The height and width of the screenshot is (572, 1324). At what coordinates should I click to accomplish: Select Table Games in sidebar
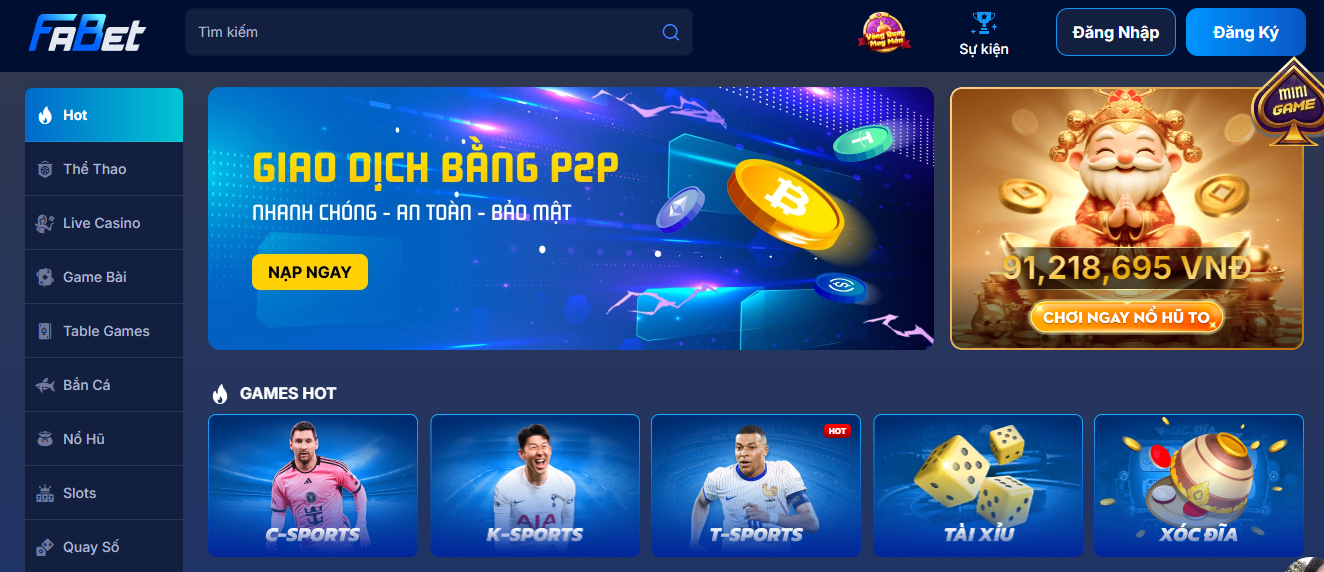pos(104,331)
